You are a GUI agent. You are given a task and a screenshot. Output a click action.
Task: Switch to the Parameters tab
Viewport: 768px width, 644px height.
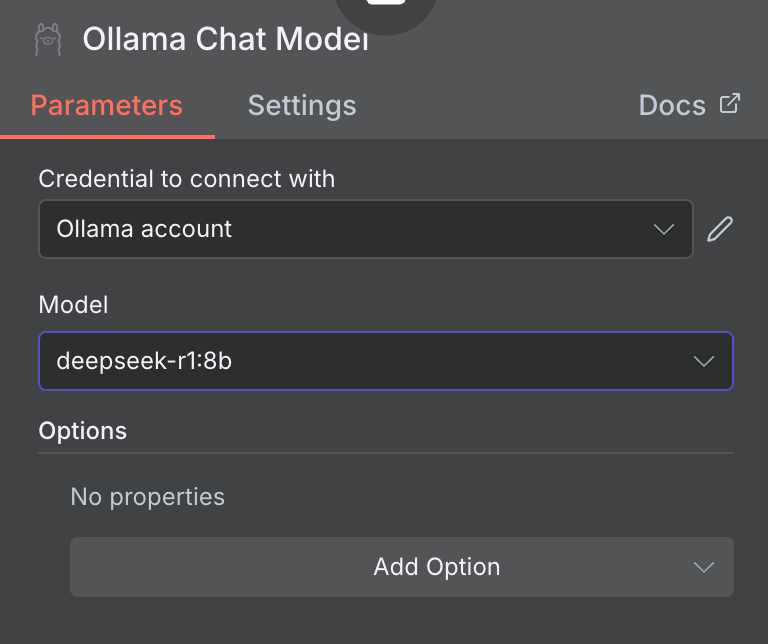pyautogui.click(x=106, y=105)
